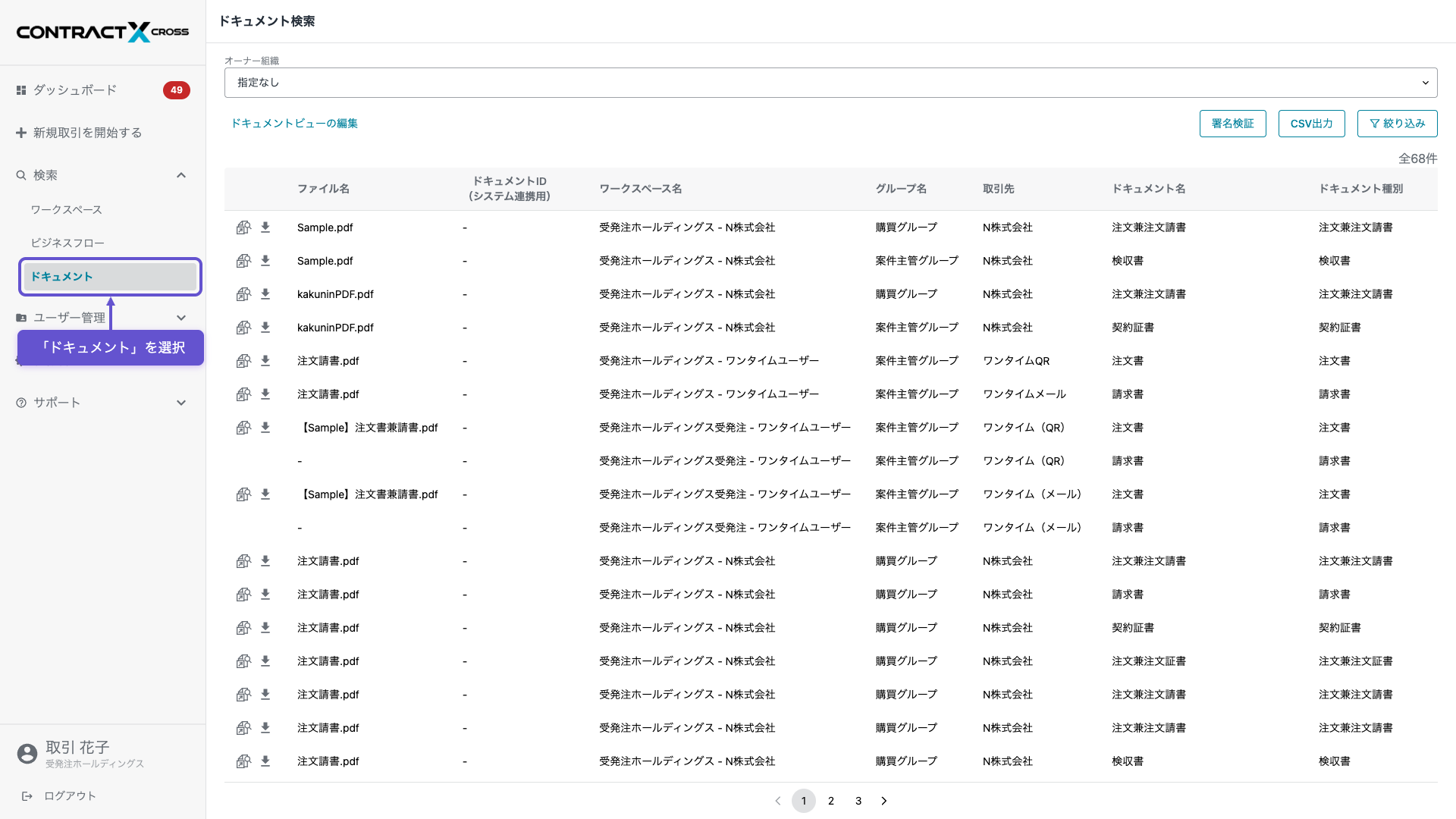Open preview icon for 【Sample】注文書兼請書.pdf ワンタイム（QR）row
The width and height of the screenshot is (1456, 819).
point(243,428)
